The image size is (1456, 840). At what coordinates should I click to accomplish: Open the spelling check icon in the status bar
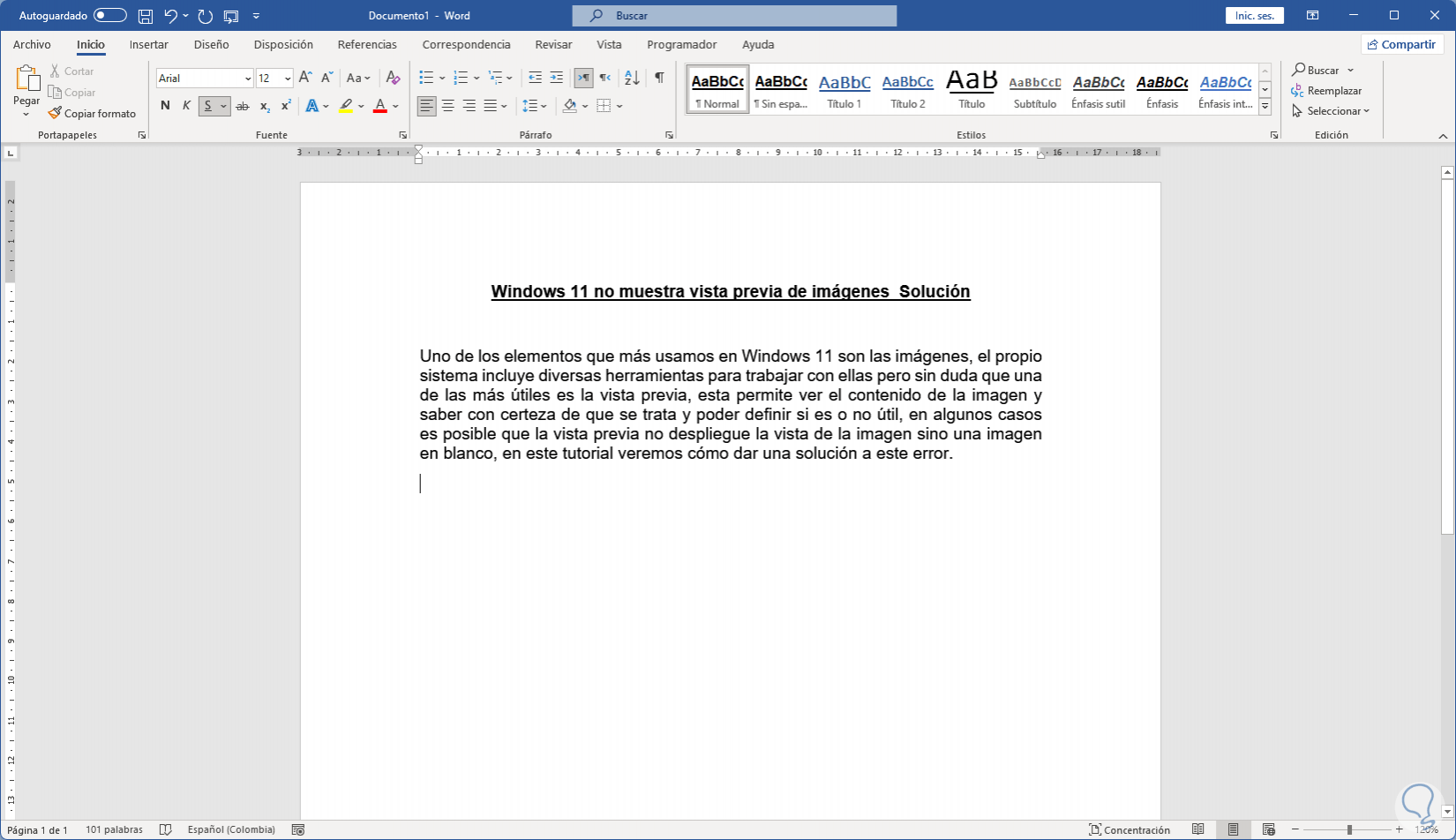(165, 829)
